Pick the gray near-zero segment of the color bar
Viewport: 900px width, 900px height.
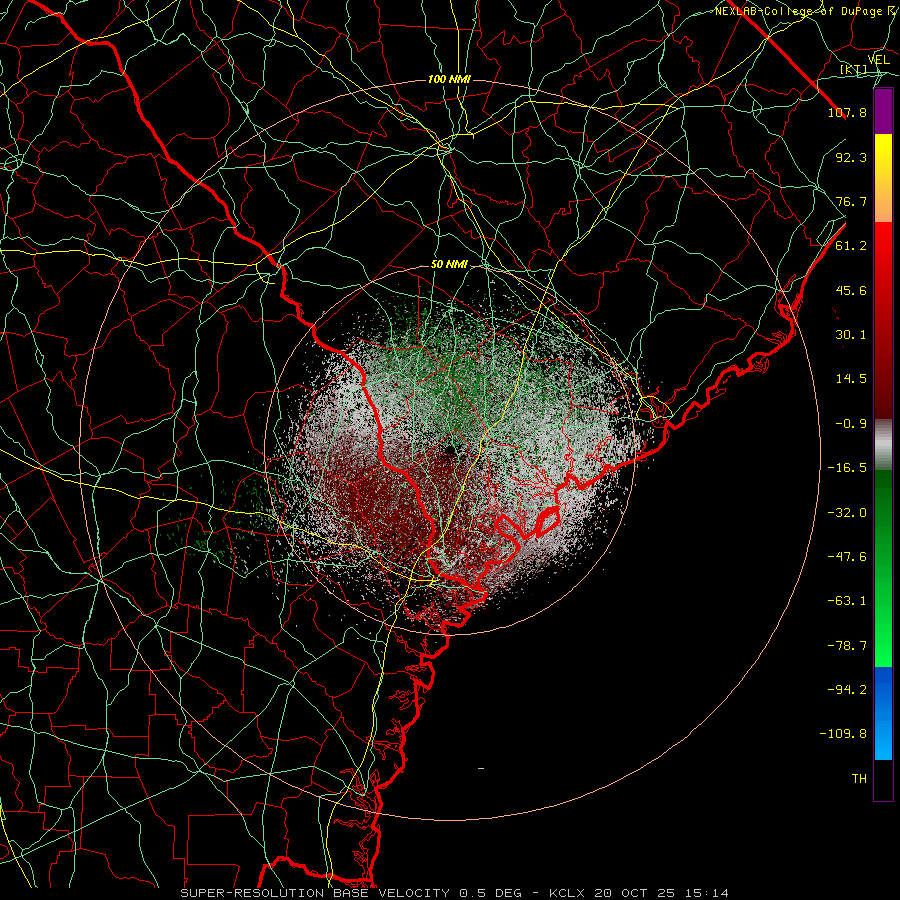883,445
